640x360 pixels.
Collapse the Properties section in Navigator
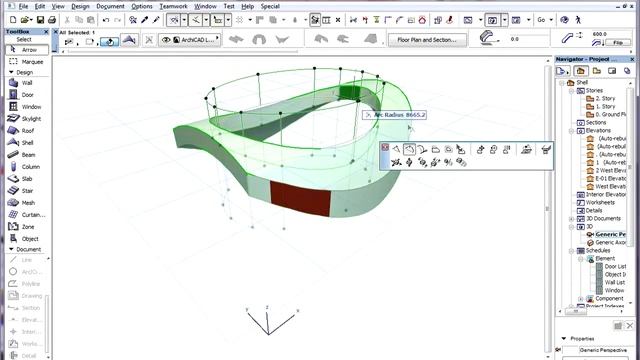coord(564,338)
